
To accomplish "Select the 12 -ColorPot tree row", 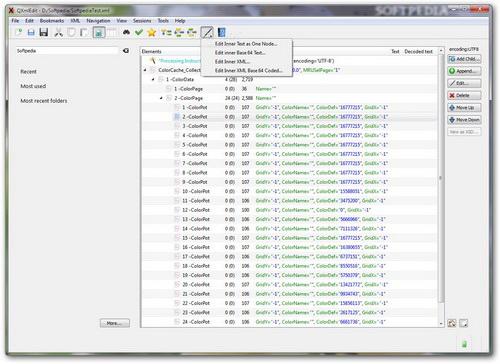I will coord(290,210).
